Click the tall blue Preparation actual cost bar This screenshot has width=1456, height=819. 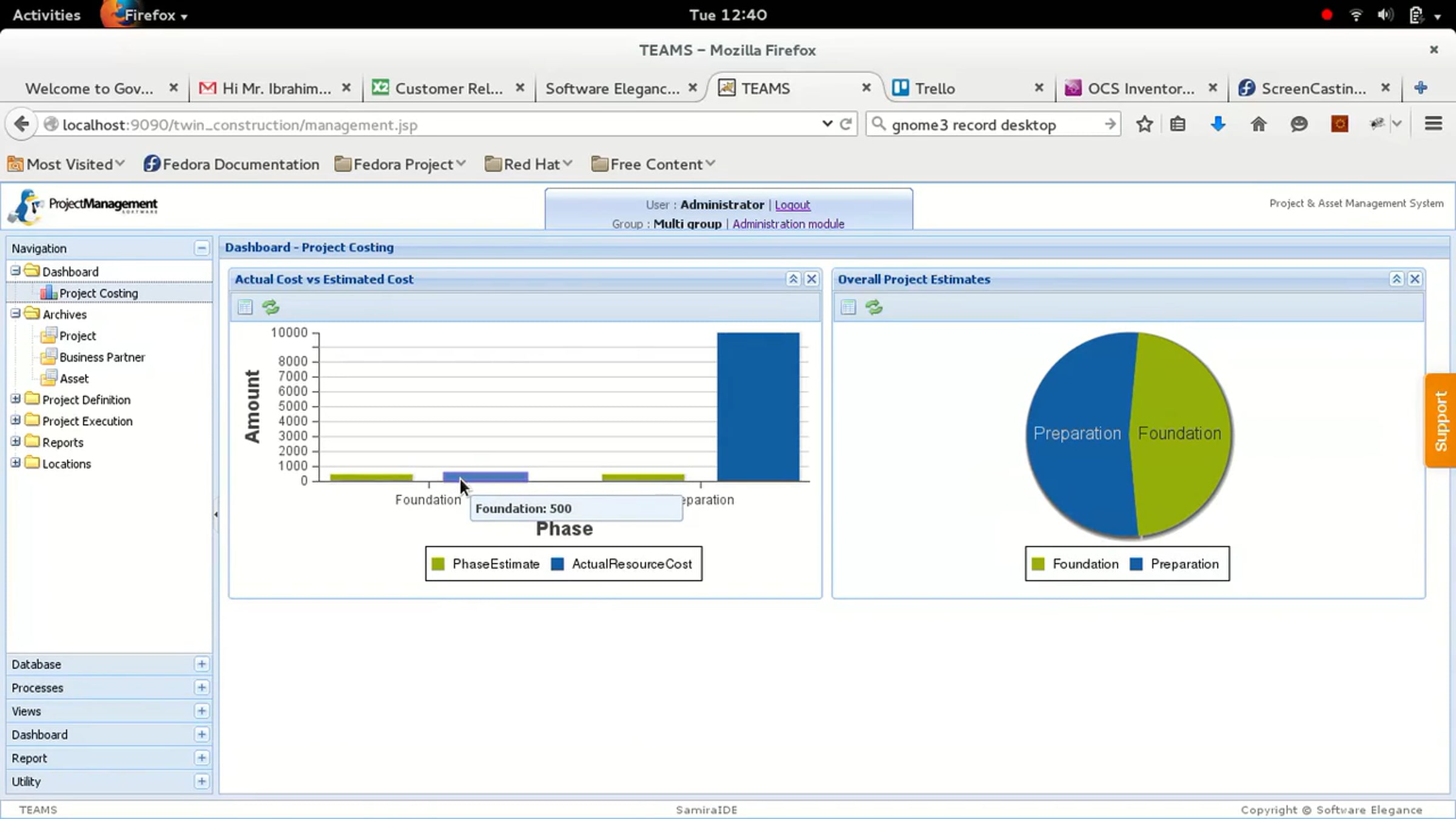(x=758, y=406)
